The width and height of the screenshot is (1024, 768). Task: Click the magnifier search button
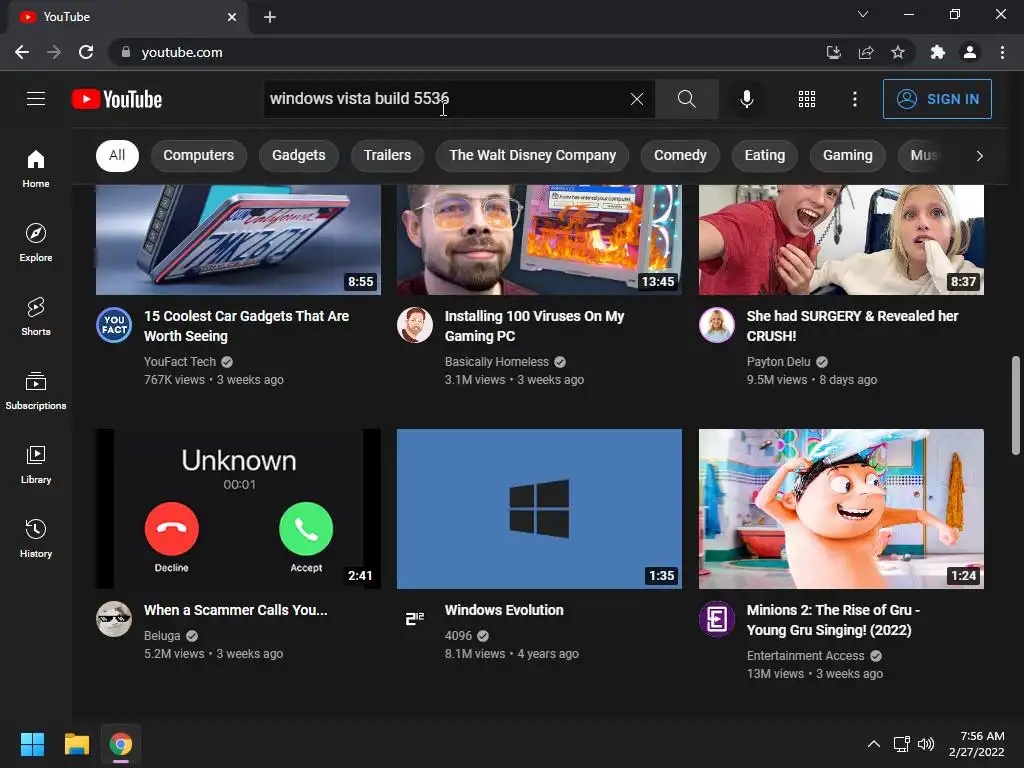click(x=686, y=99)
